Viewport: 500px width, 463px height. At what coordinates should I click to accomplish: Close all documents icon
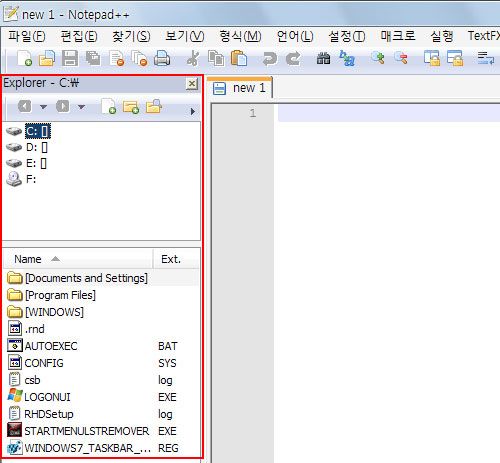coord(139,59)
